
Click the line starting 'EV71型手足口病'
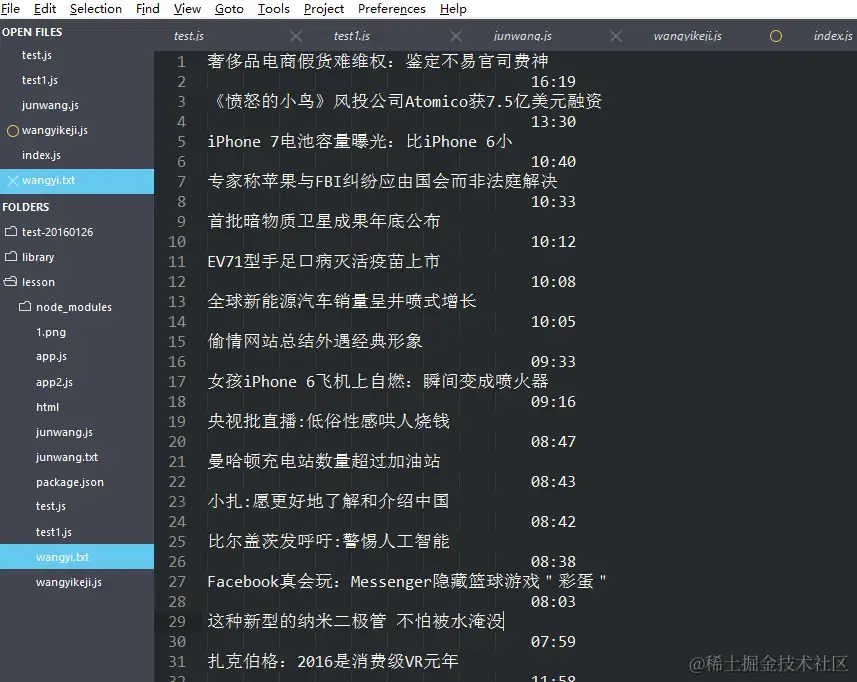[x=324, y=262]
